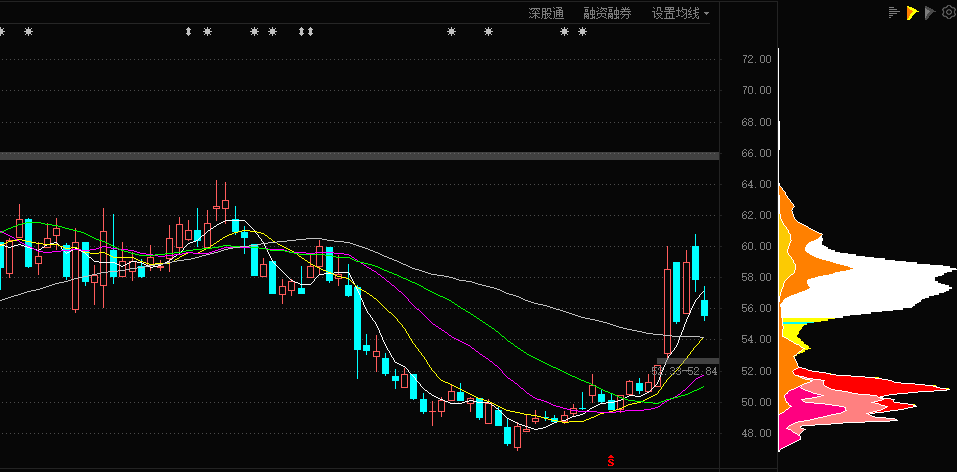Click the small gray gap box above 52.33-52.84
957x472 pixels.
(688, 361)
